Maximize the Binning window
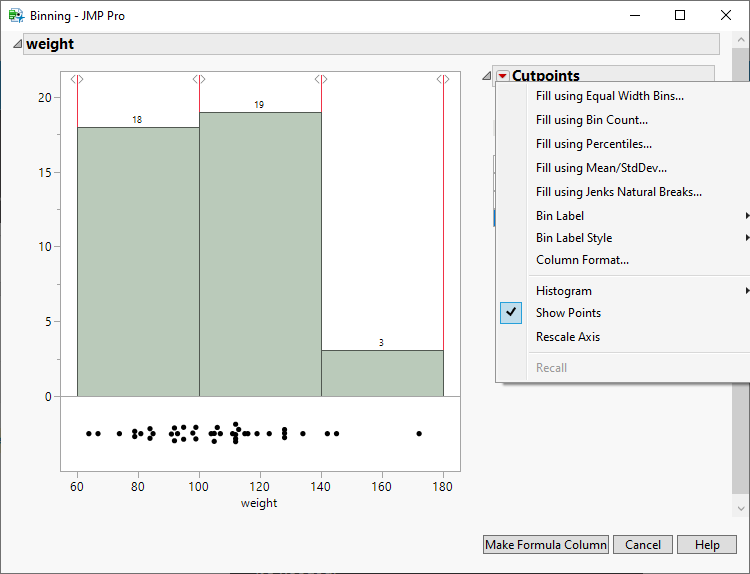The width and height of the screenshot is (750, 574). (680, 15)
